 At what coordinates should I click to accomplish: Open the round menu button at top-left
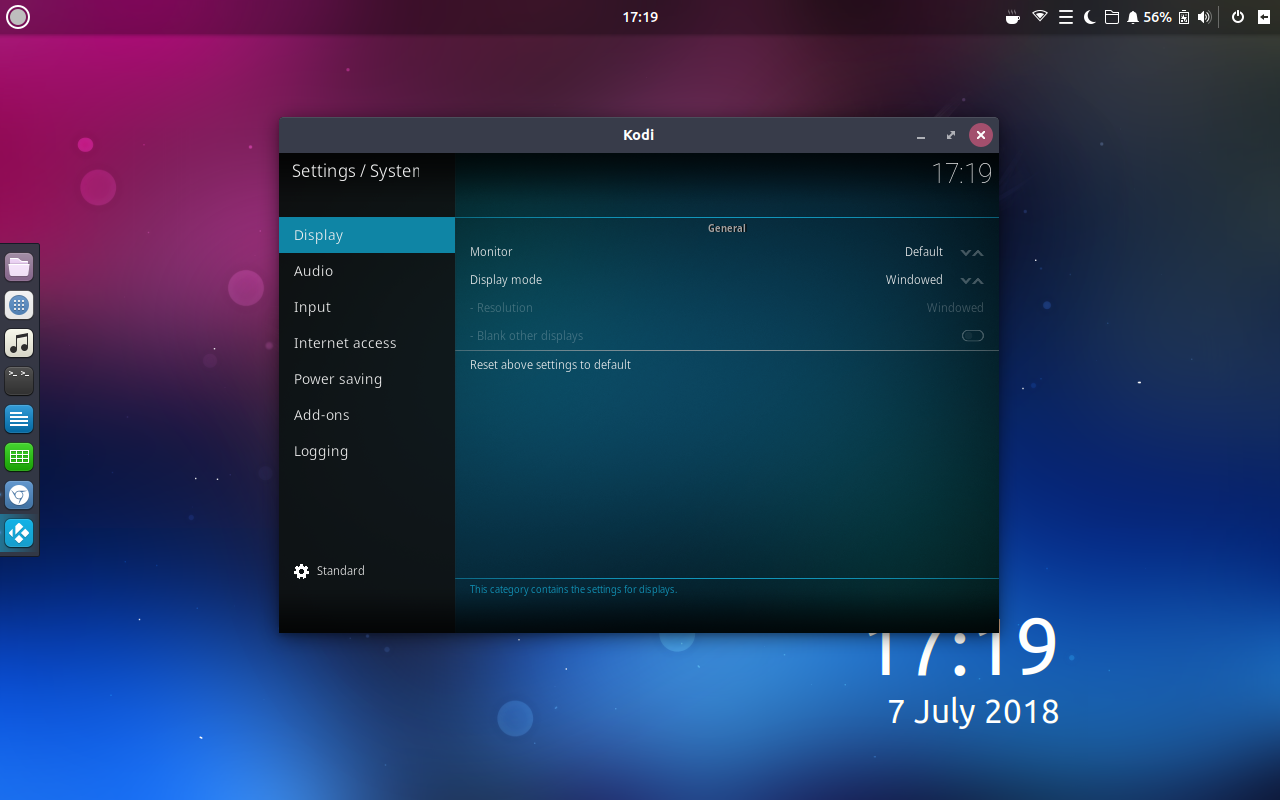[18, 17]
